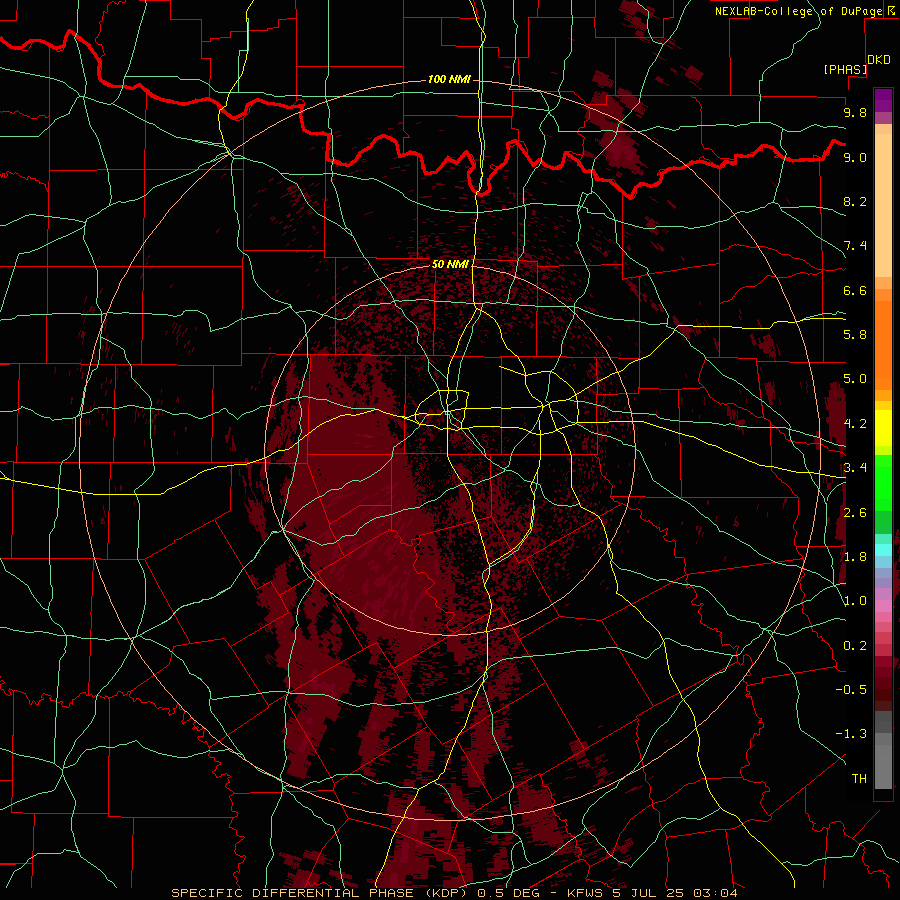
Task: Click the NEXLAB-College of DuPage credit text
Action: [798, 11]
